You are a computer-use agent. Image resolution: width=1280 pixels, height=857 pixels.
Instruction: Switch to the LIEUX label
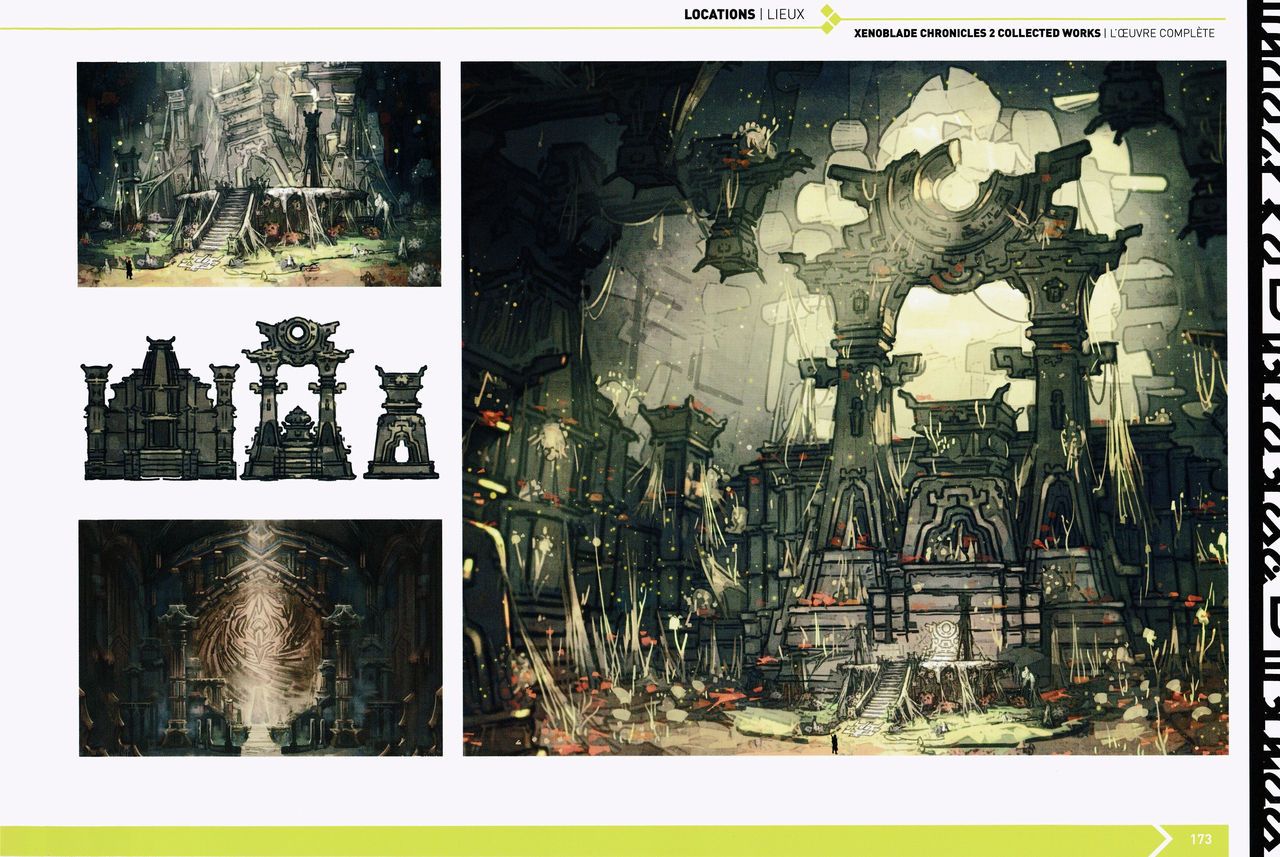coord(785,14)
